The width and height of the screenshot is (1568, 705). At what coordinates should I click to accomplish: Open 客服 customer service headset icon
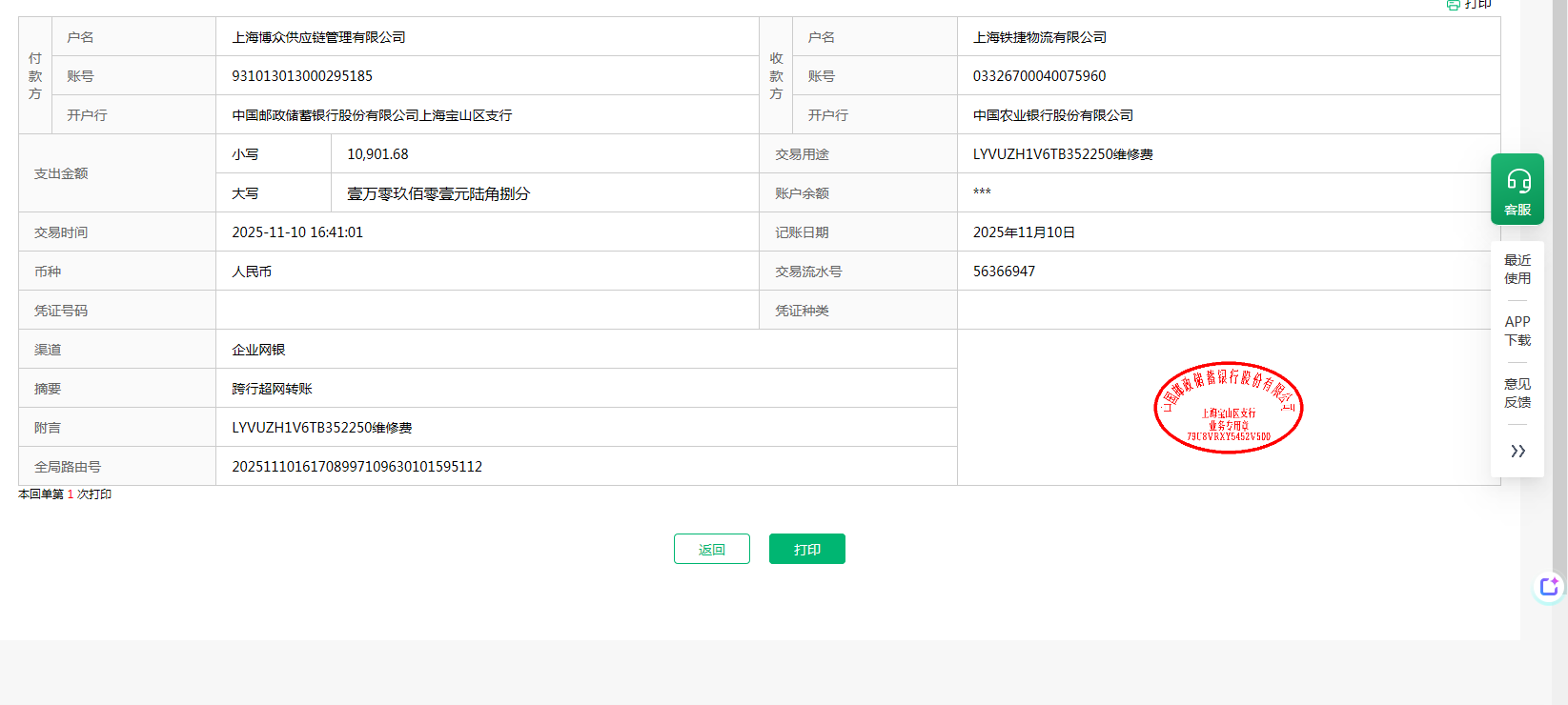point(1517,189)
